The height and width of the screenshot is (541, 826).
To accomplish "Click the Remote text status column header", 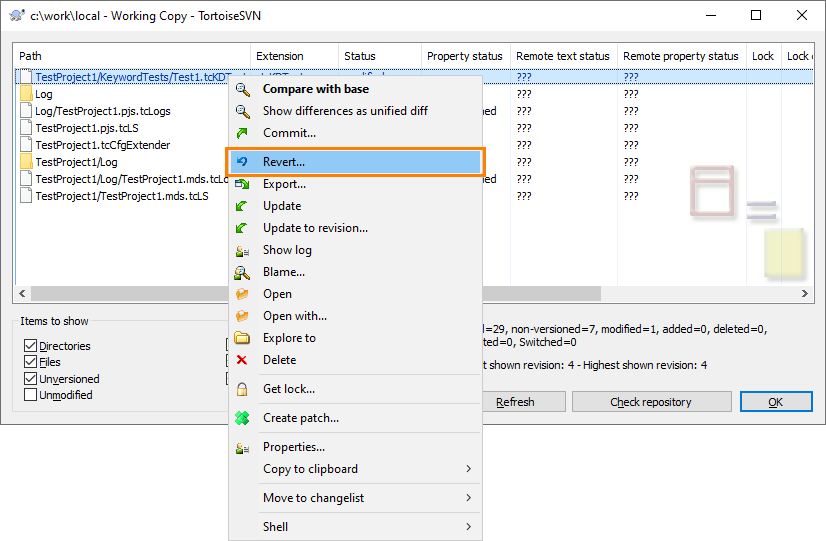I will click(564, 56).
